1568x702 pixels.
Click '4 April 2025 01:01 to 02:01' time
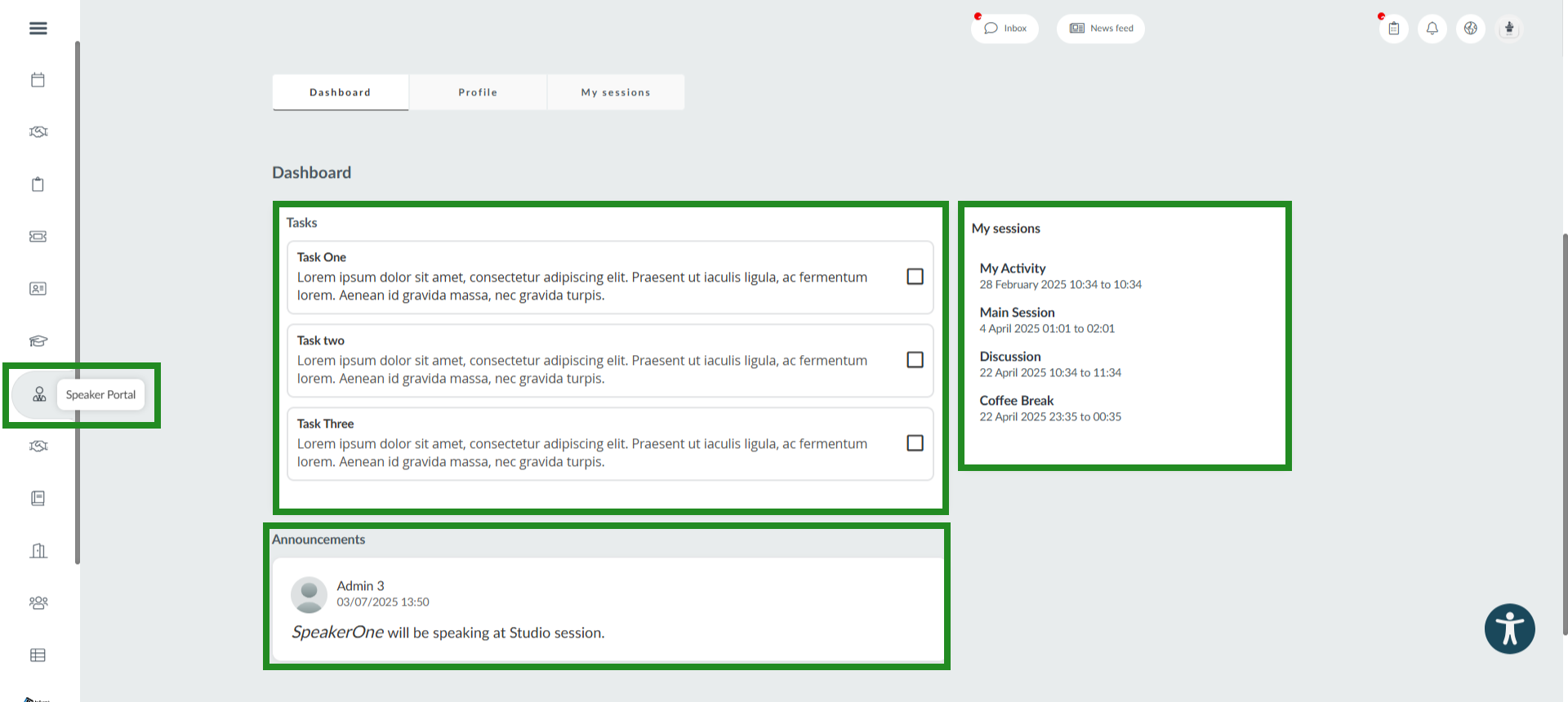tap(1047, 329)
